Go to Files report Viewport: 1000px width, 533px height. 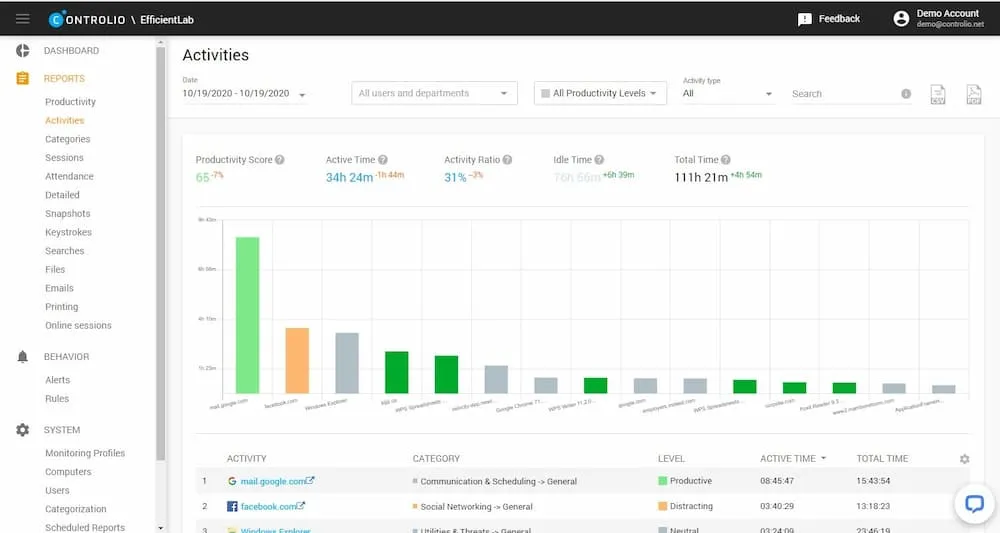[x=55, y=269]
